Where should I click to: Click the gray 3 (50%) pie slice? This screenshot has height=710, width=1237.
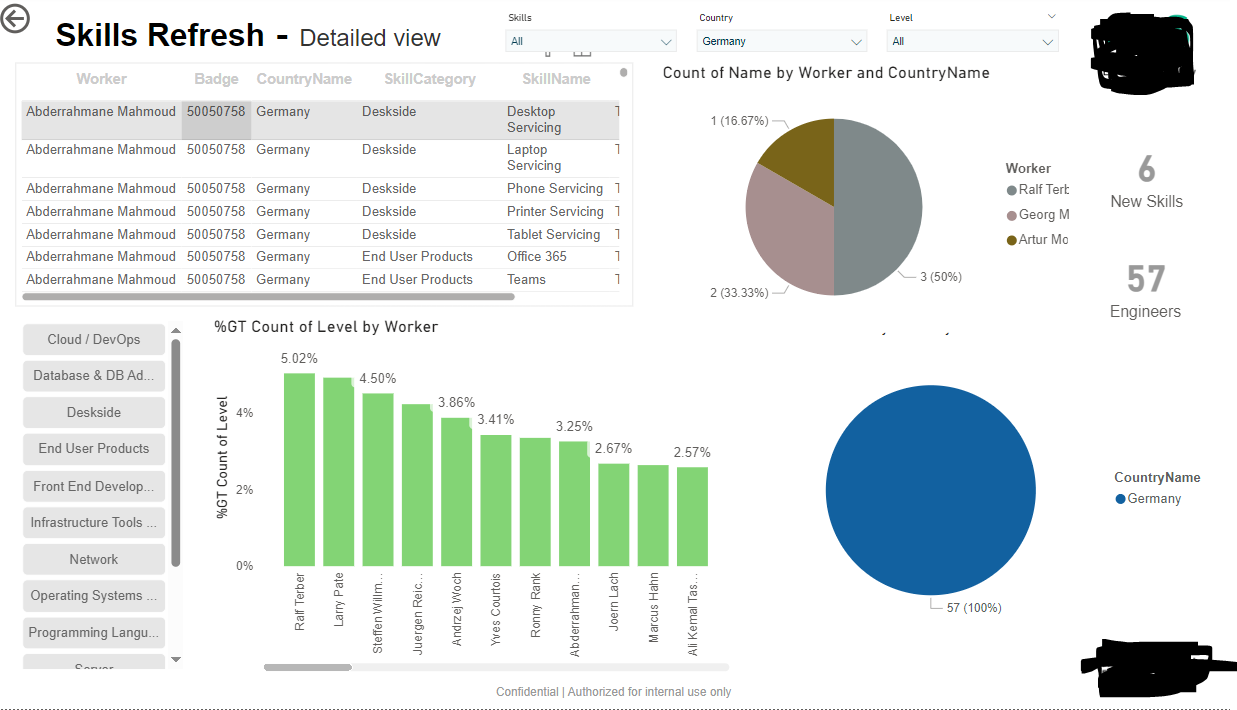(878, 207)
